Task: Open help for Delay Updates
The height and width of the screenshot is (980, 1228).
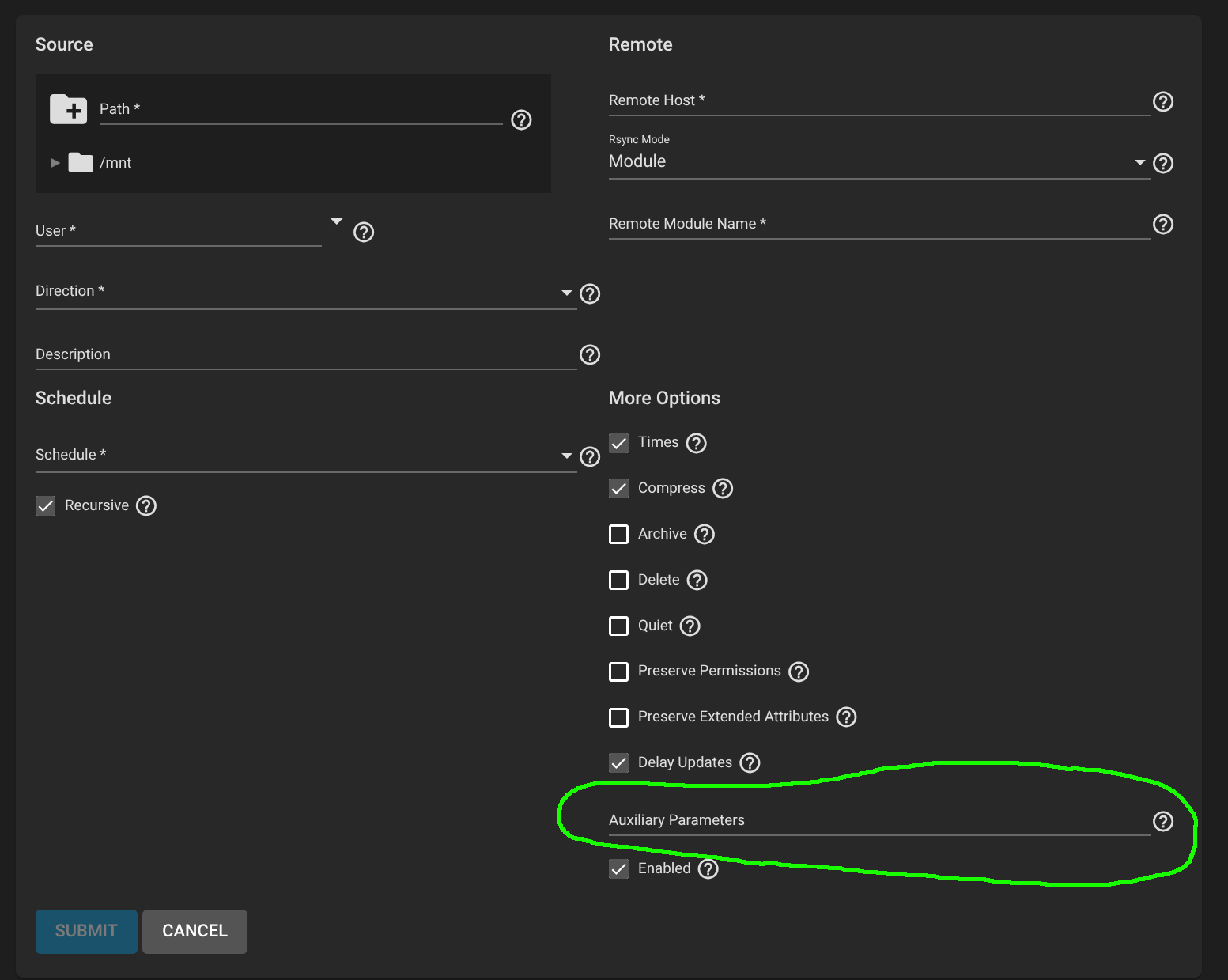Action: click(750, 762)
